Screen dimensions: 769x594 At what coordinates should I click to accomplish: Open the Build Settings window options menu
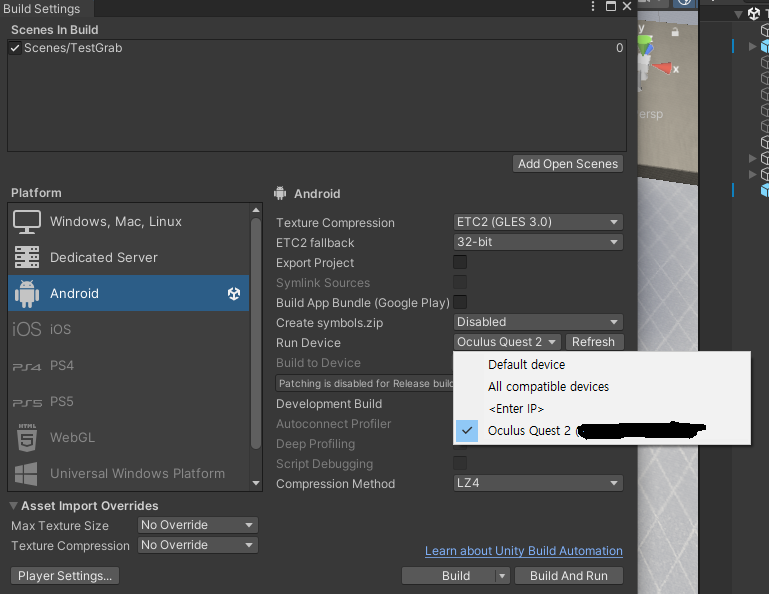(x=593, y=6)
